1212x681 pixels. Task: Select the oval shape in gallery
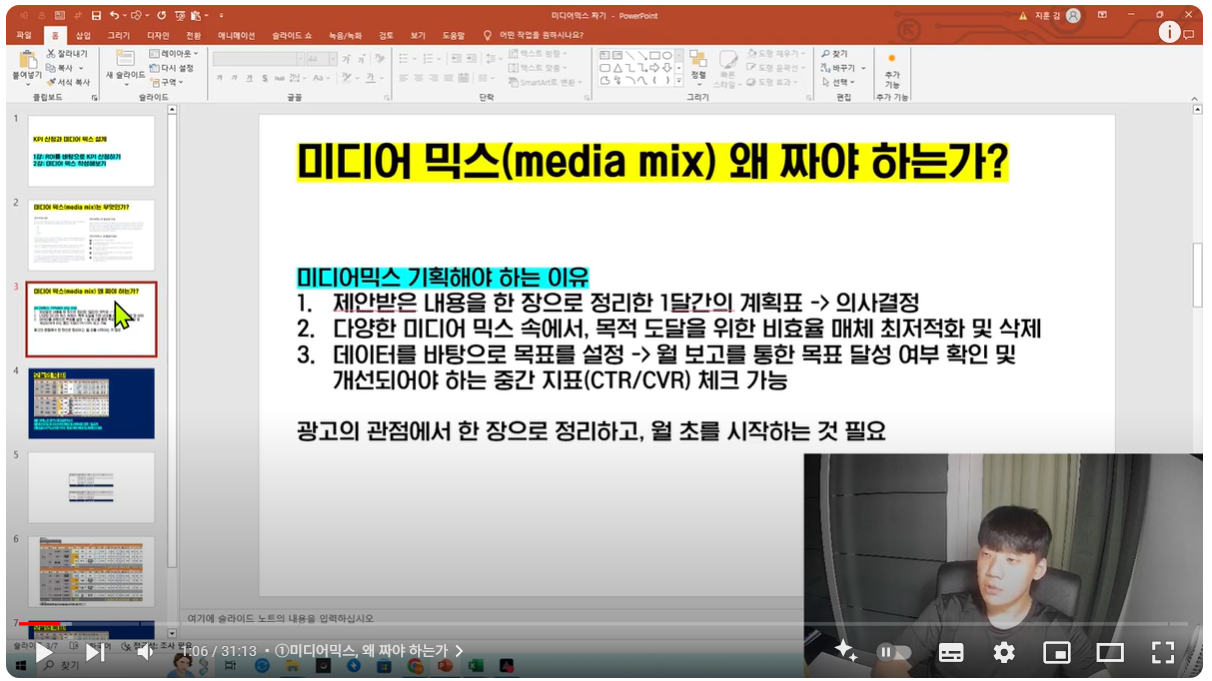point(665,55)
